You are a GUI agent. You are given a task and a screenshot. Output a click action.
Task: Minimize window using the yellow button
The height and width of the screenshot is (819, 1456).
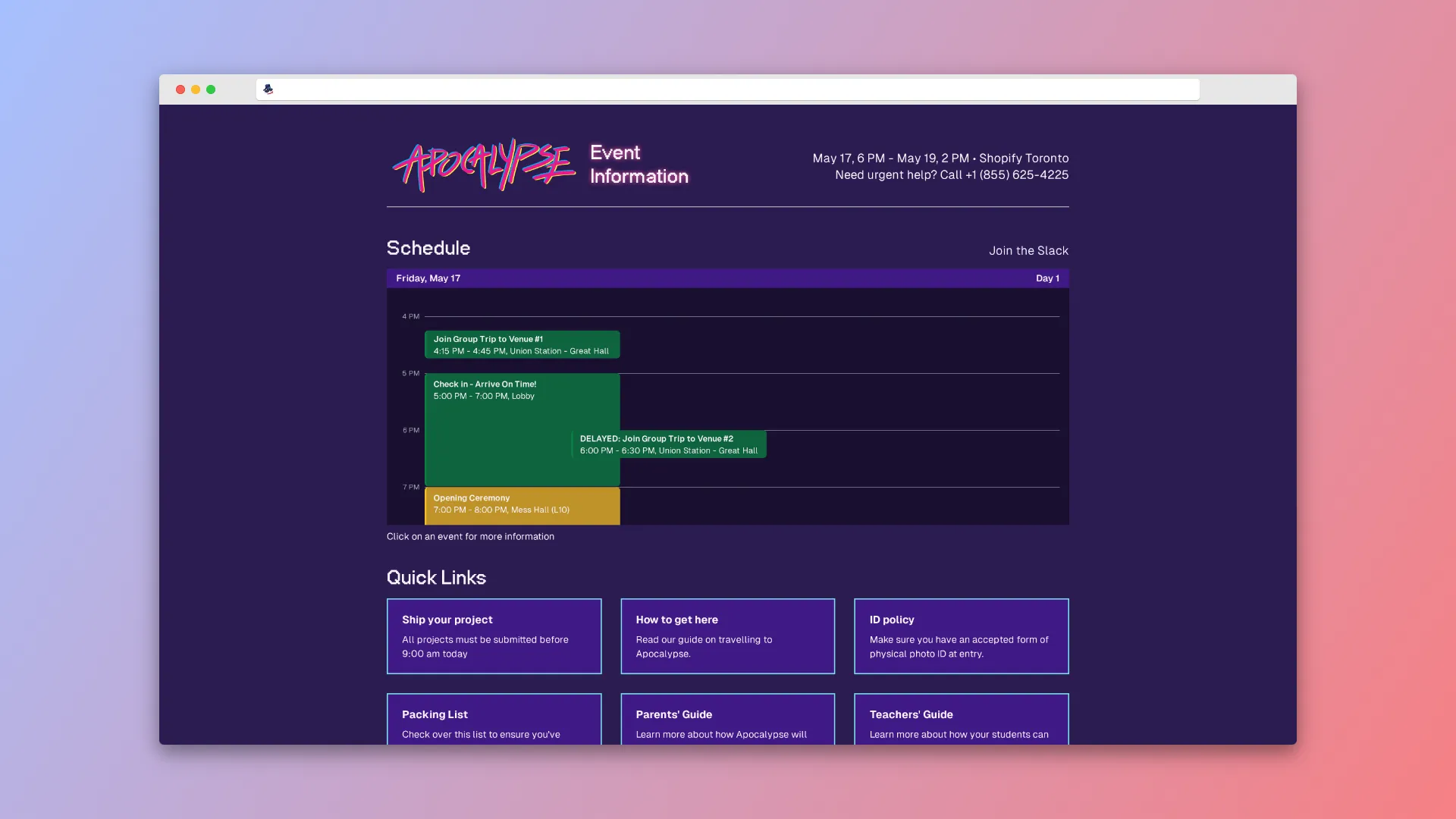coord(196,89)
